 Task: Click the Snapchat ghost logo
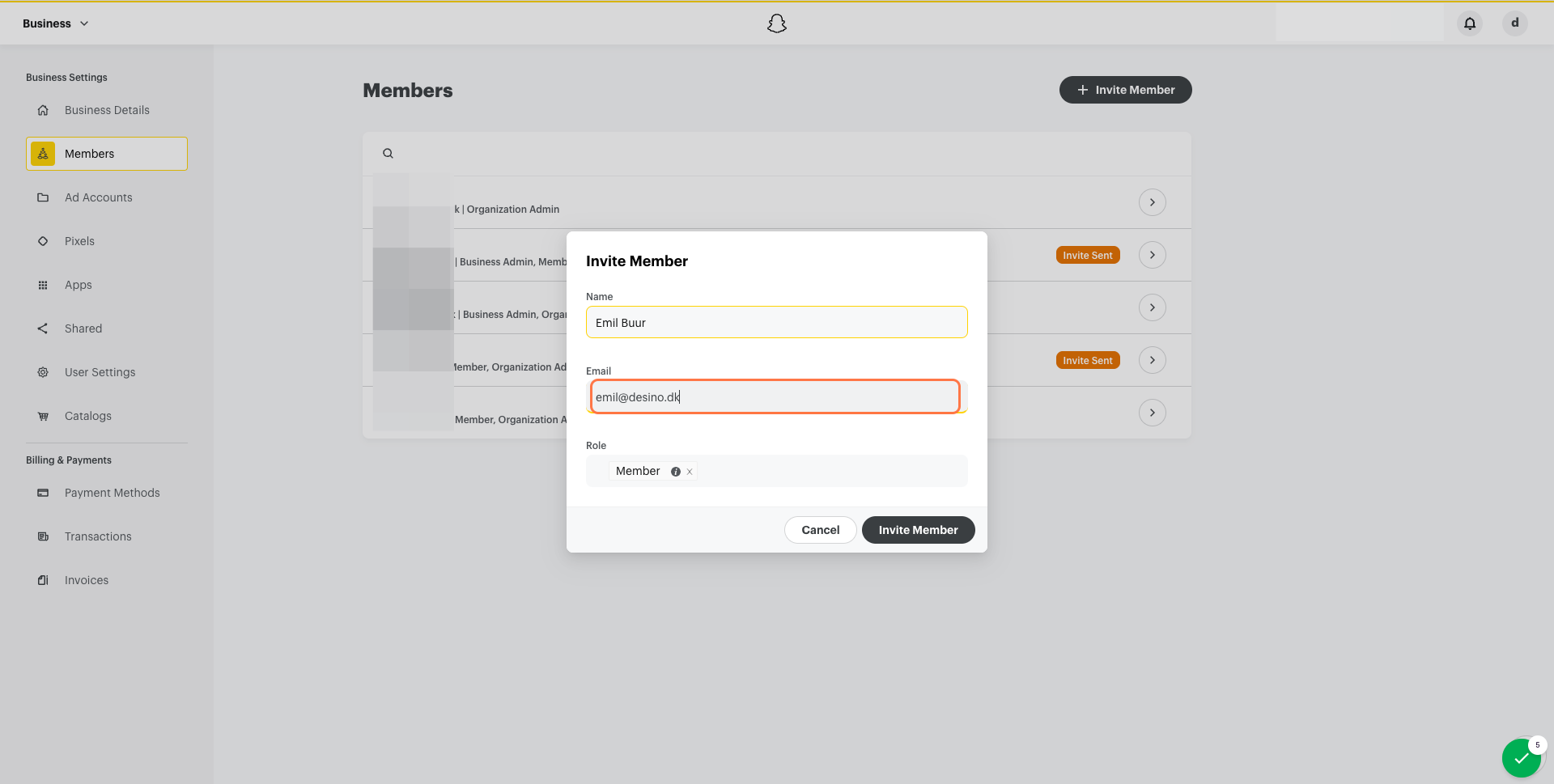coord(777,23)
